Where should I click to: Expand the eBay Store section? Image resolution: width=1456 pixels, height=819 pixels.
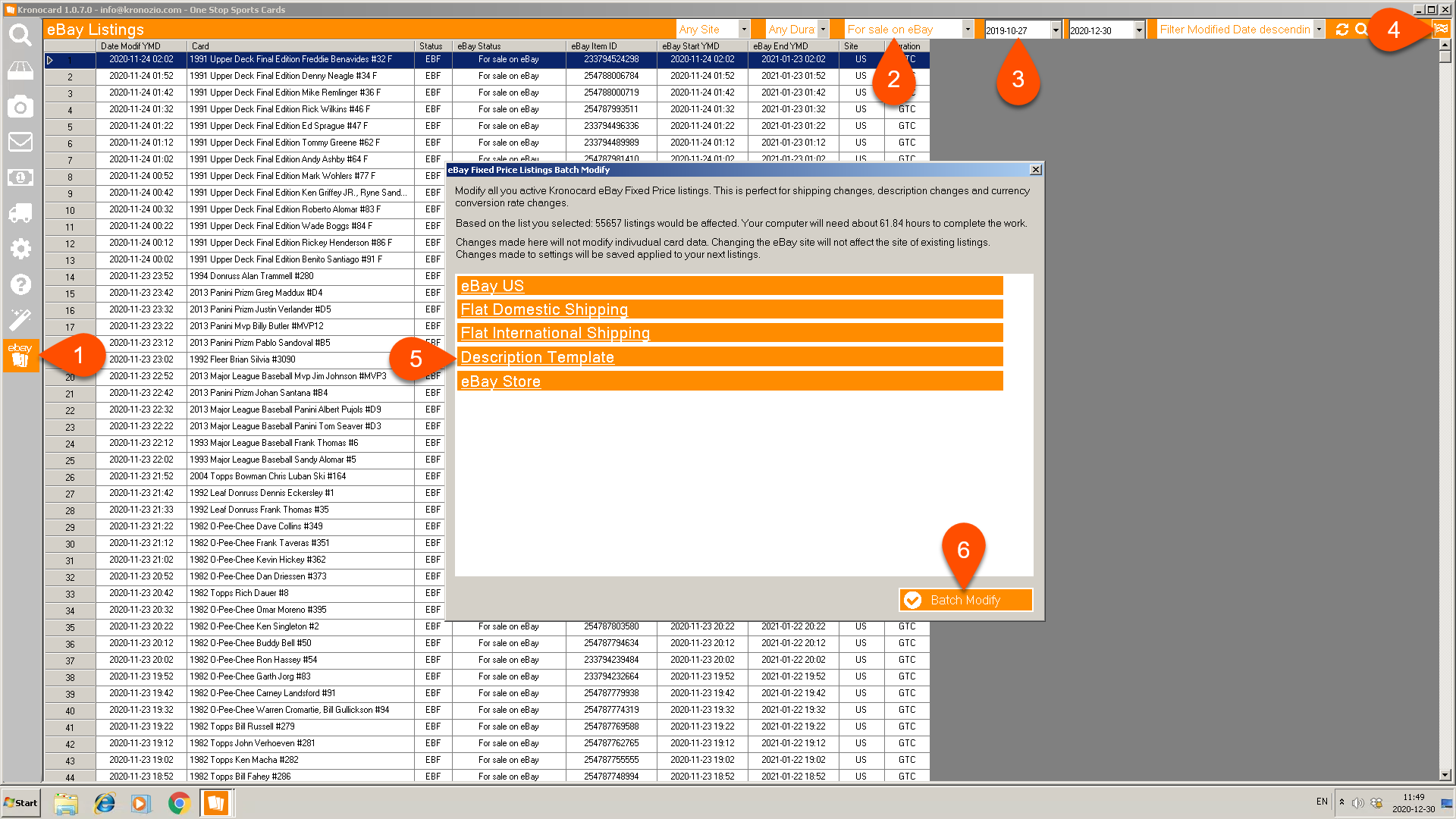730,381
